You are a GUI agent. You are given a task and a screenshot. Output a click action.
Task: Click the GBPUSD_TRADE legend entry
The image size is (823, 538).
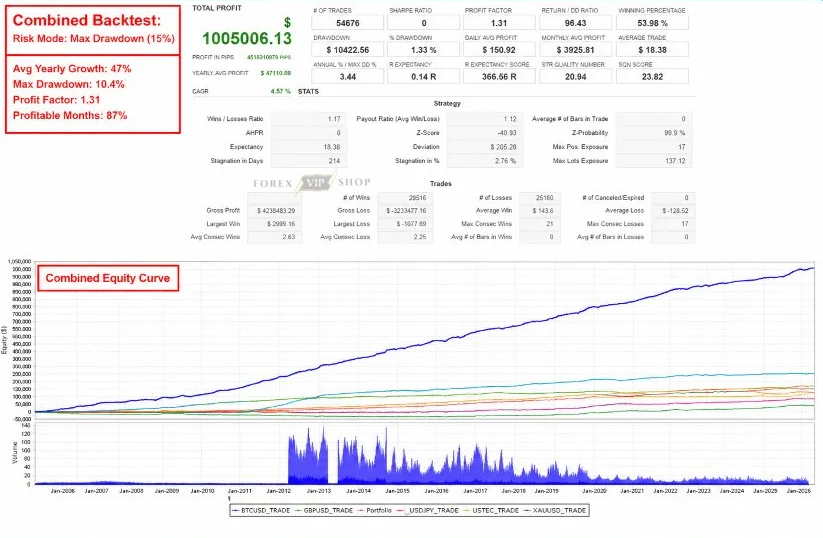pos(324,510)
